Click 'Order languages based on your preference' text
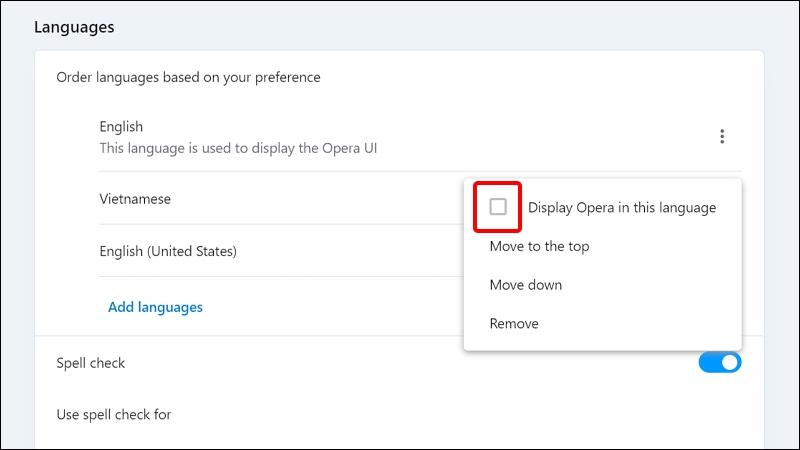Screen dimensions: 800x450 tap(188, 76)
